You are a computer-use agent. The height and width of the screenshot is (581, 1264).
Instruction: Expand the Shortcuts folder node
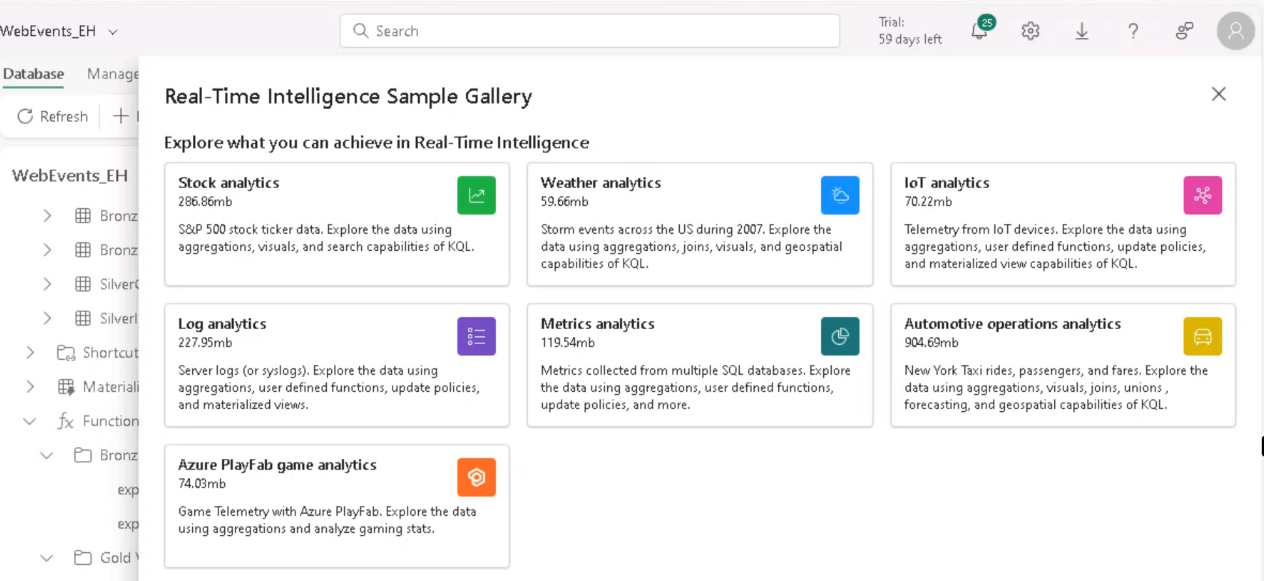click(30, 352)
